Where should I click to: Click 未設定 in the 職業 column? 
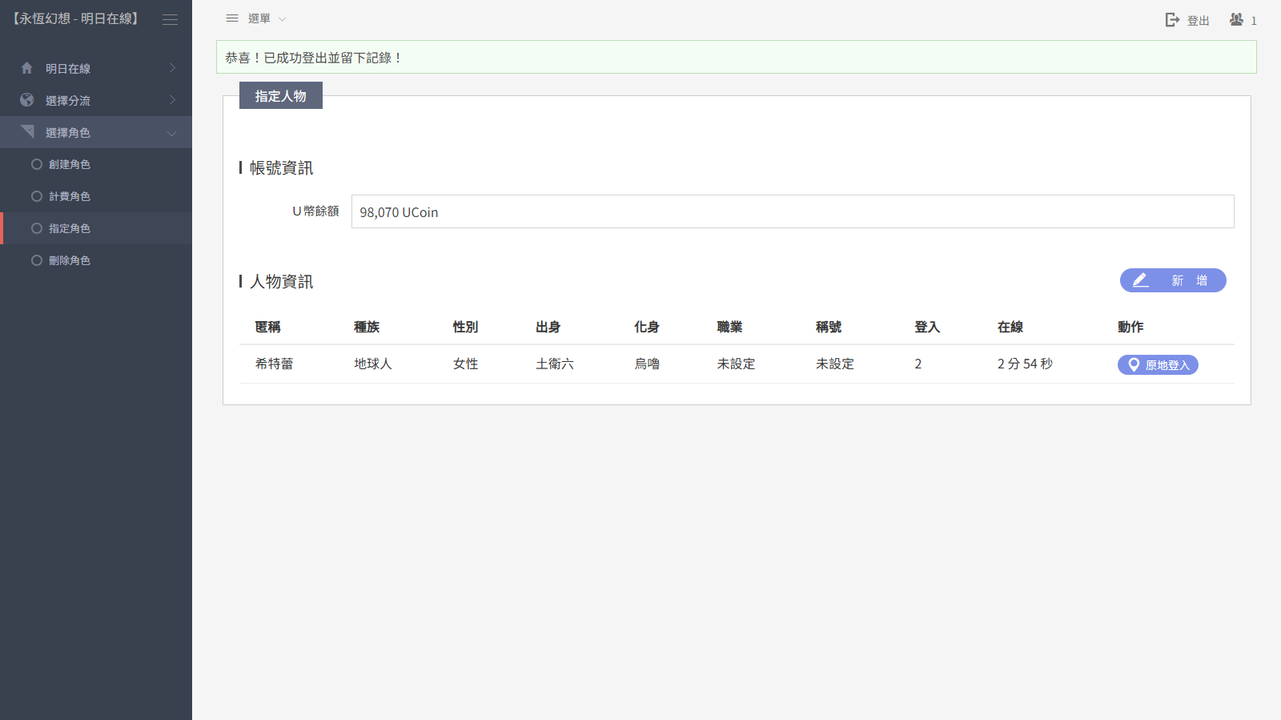click(736, 364)
